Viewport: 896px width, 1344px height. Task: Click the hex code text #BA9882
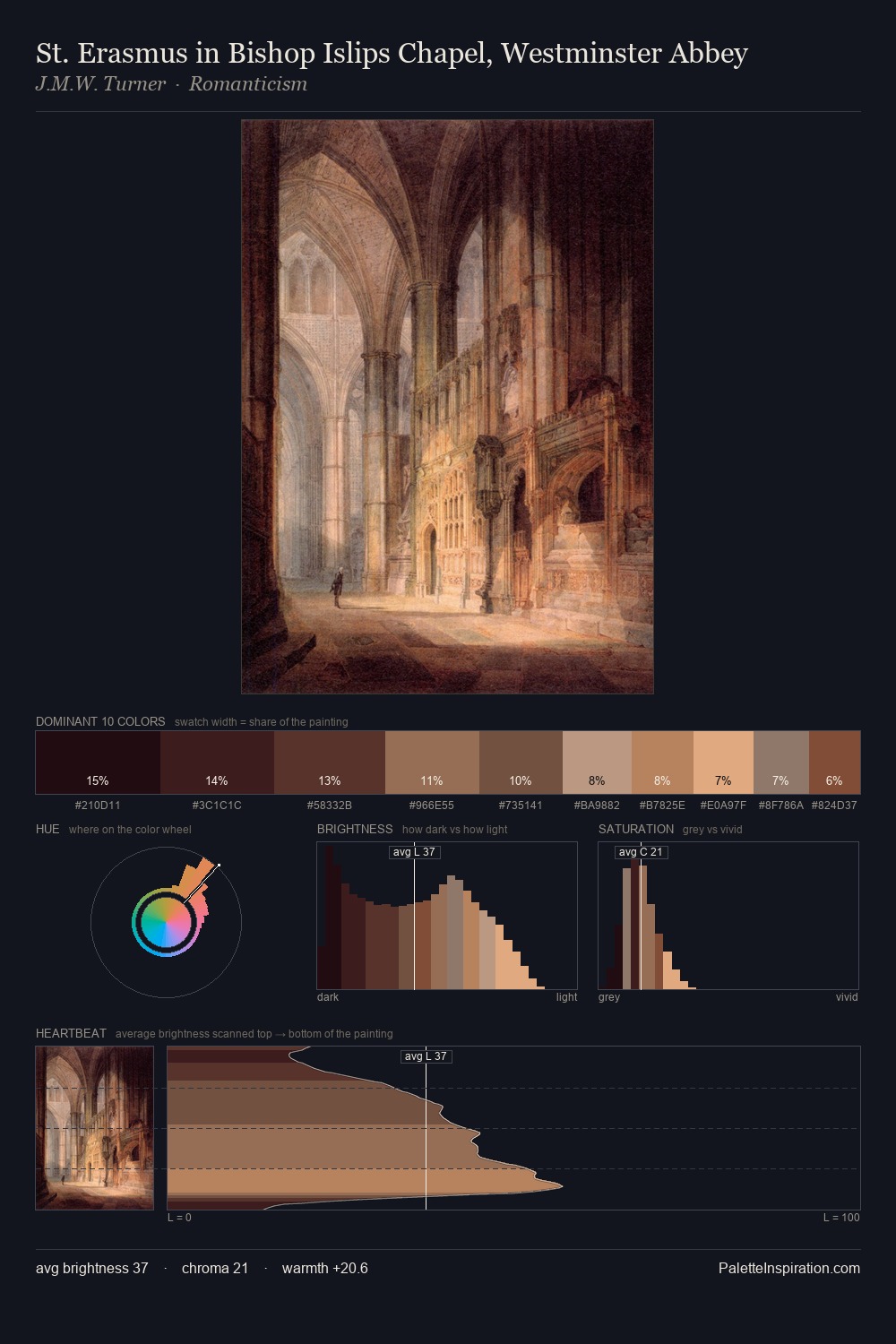click(x=597, y=806)
